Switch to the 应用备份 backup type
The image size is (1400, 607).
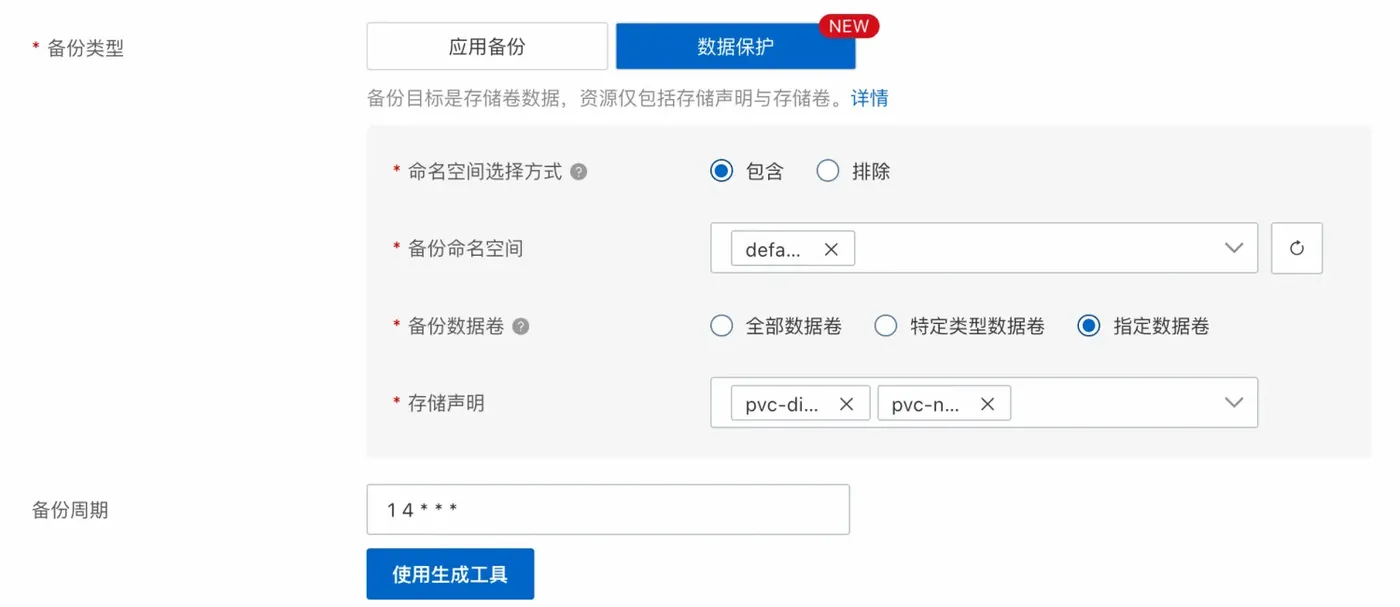(487, 46)
